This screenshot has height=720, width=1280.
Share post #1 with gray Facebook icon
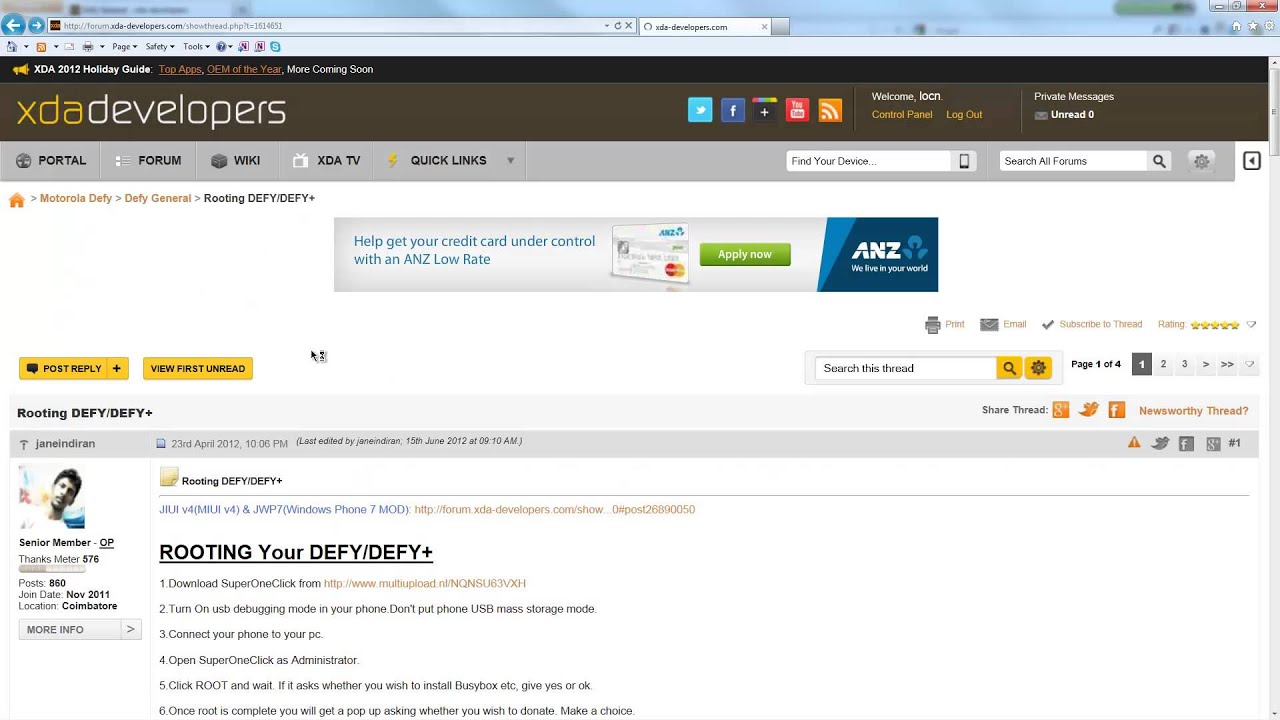click(x=1186, y=444)
